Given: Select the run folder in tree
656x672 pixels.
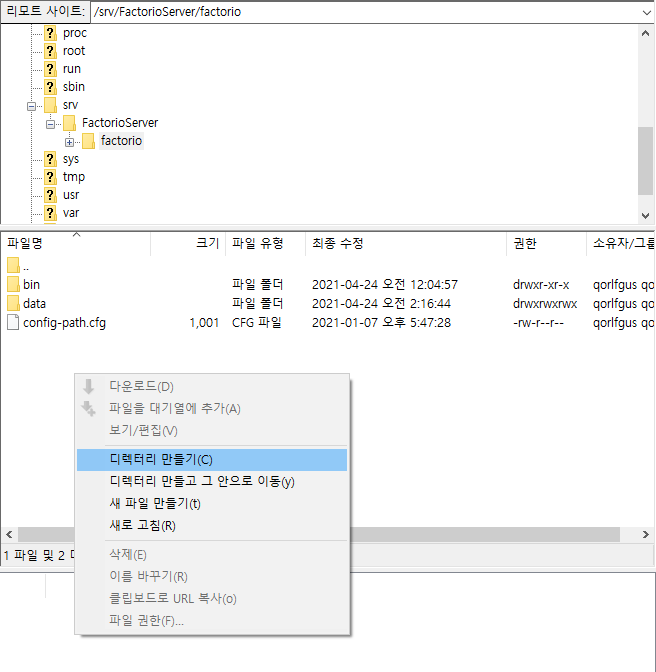Looking at the screenshot, I should (x=72, y=69).
